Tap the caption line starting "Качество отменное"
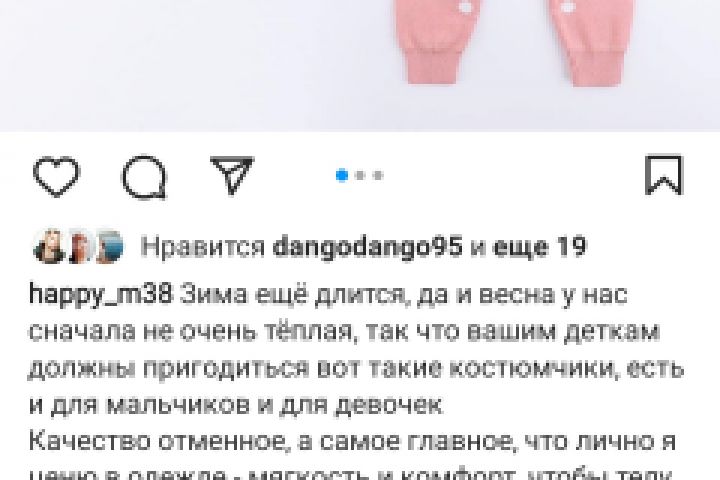This screenshot has height=480, width=720. [x=352, y=441]
